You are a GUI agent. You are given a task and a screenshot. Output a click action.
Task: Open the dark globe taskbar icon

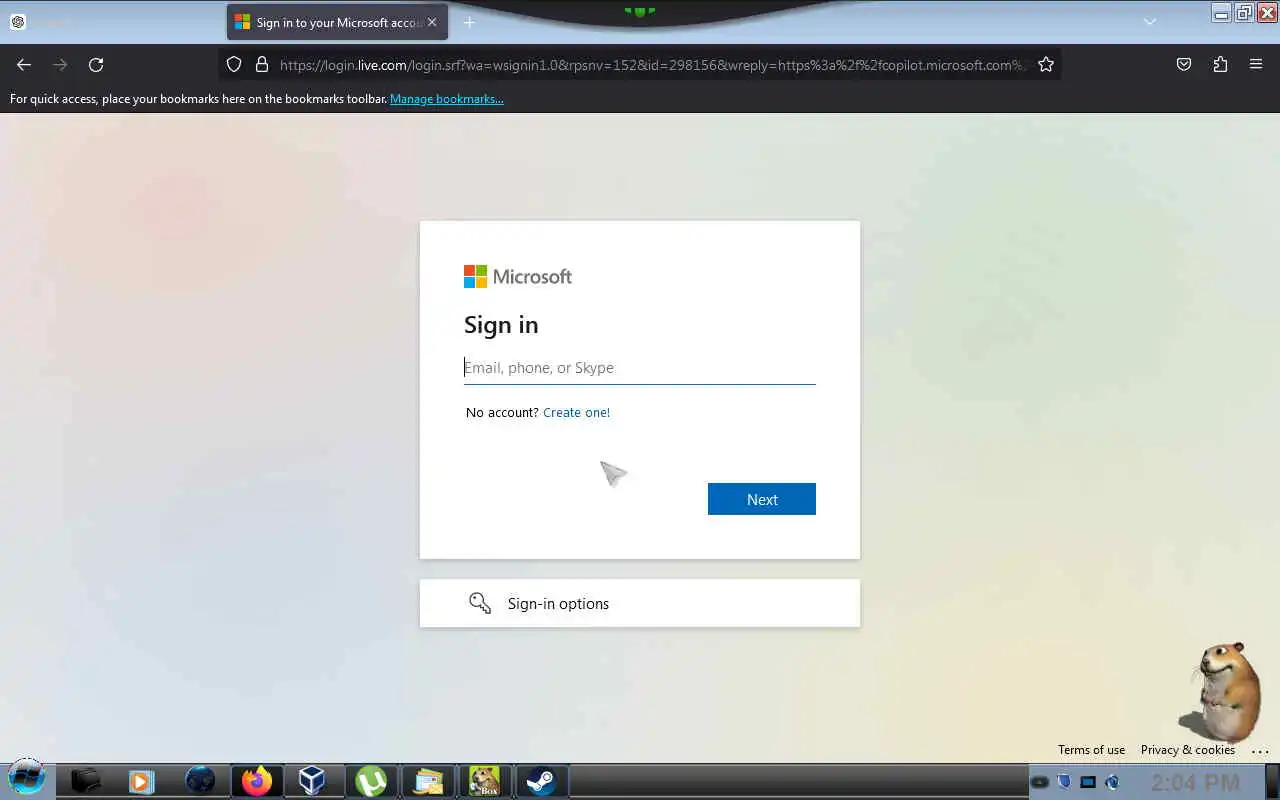click(x=200, y=781)
